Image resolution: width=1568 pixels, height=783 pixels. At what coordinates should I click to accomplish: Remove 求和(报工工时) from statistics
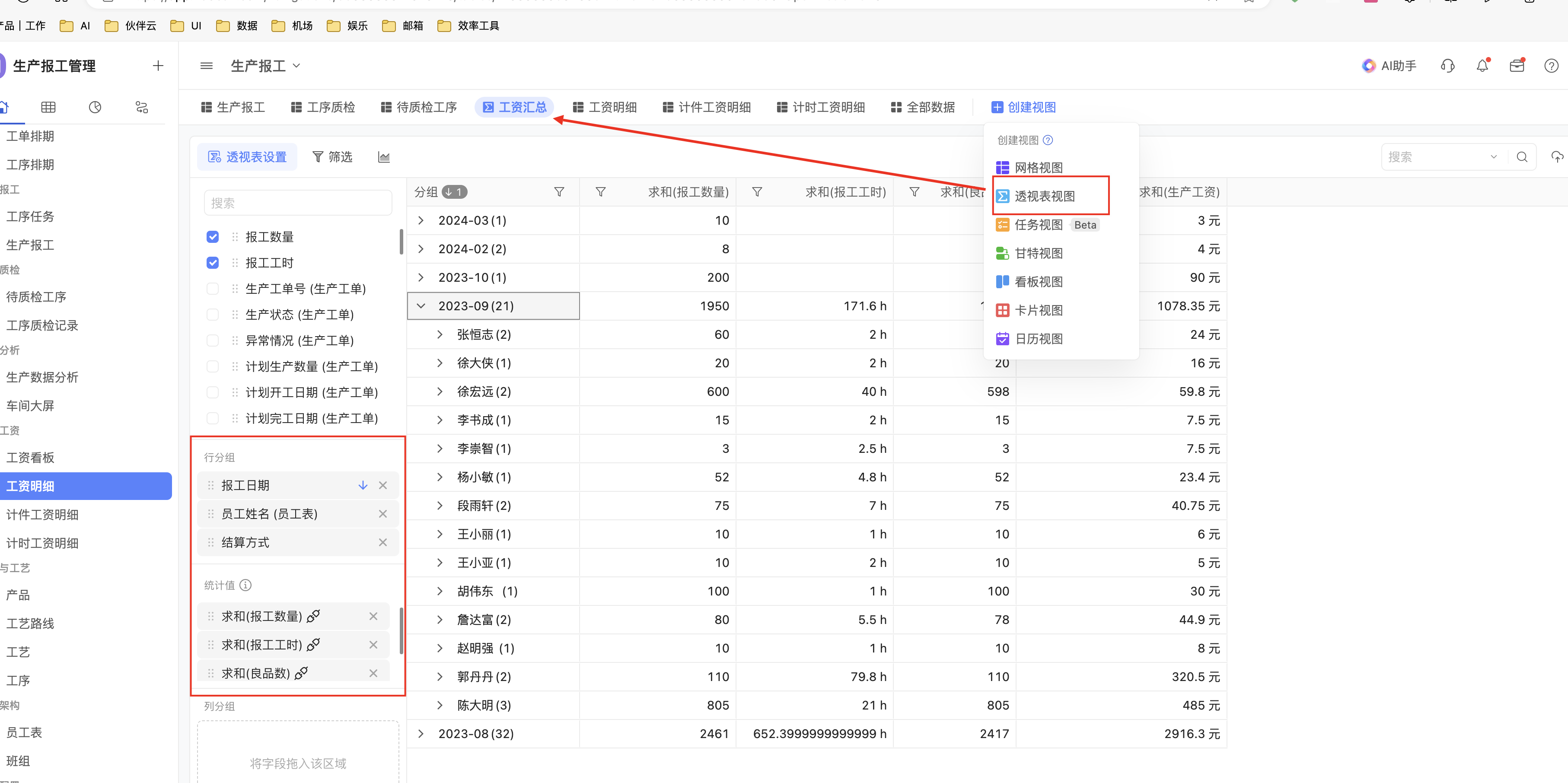click(x=373, y=645)
